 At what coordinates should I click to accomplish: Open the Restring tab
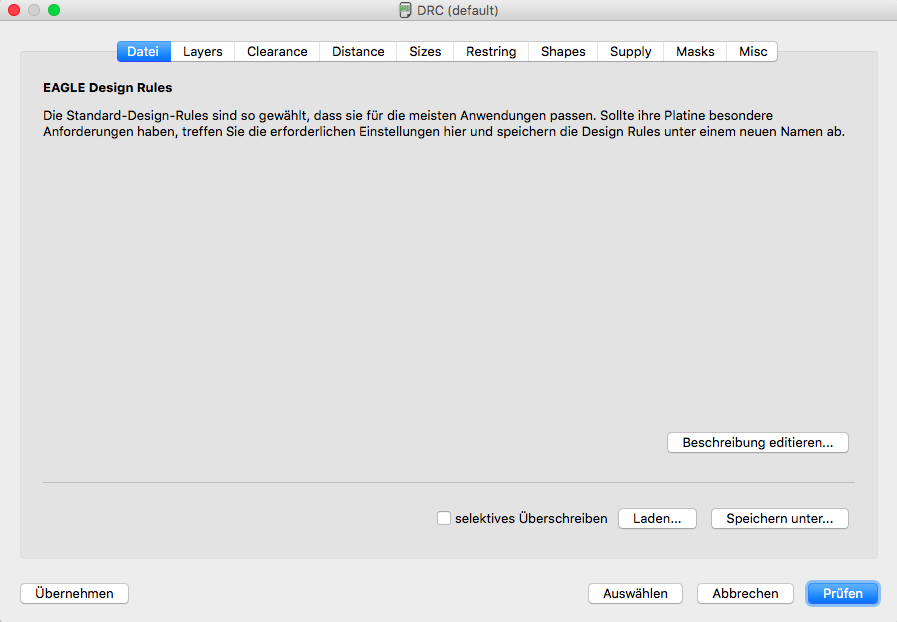coord(491,51)
